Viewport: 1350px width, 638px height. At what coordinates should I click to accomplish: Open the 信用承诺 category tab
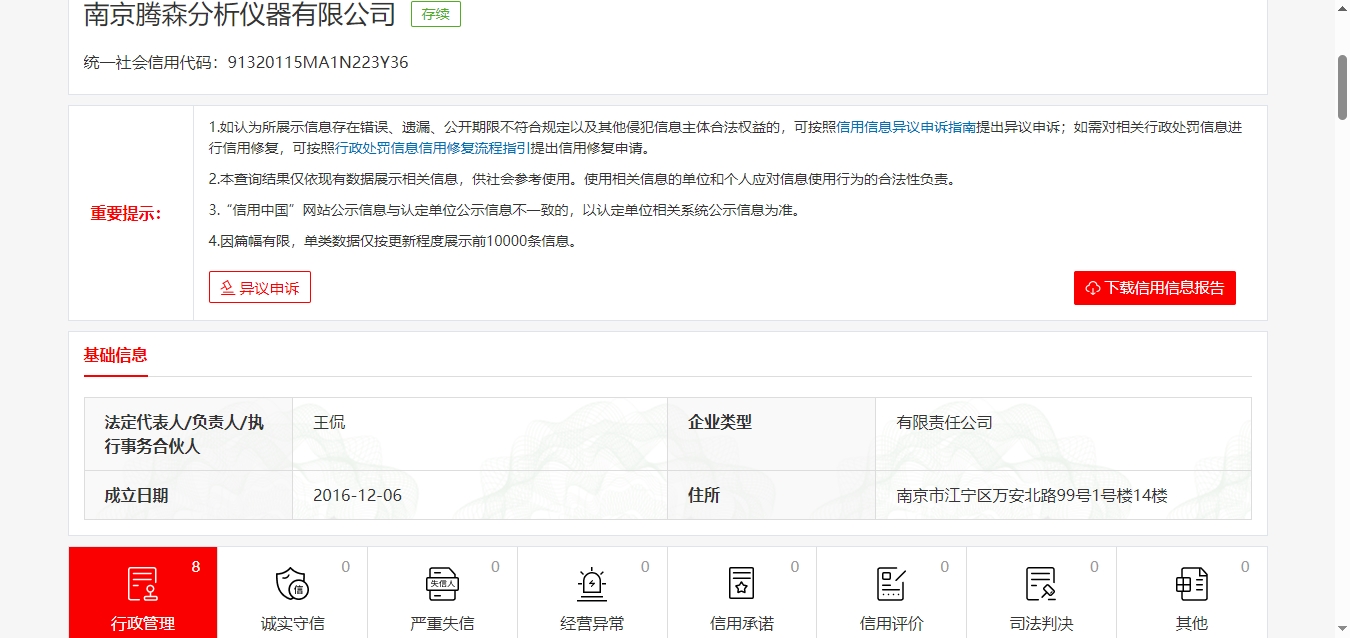coord(742,592)
